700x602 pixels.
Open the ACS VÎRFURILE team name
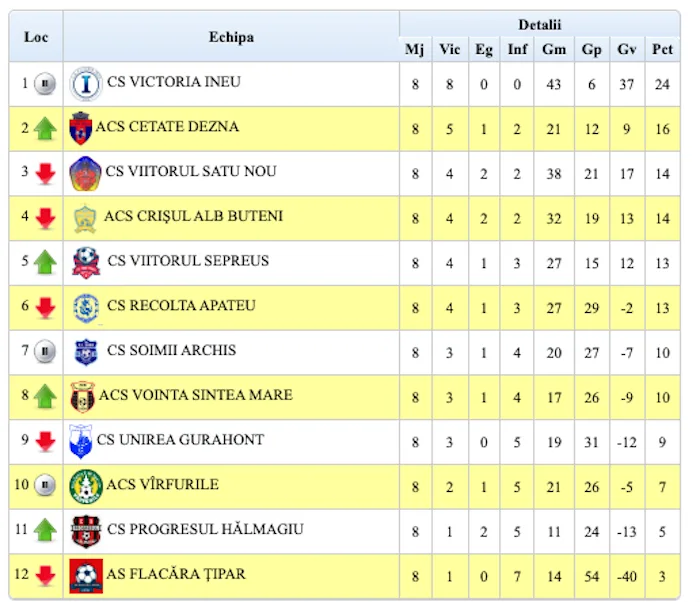click(x=158, y=485)
